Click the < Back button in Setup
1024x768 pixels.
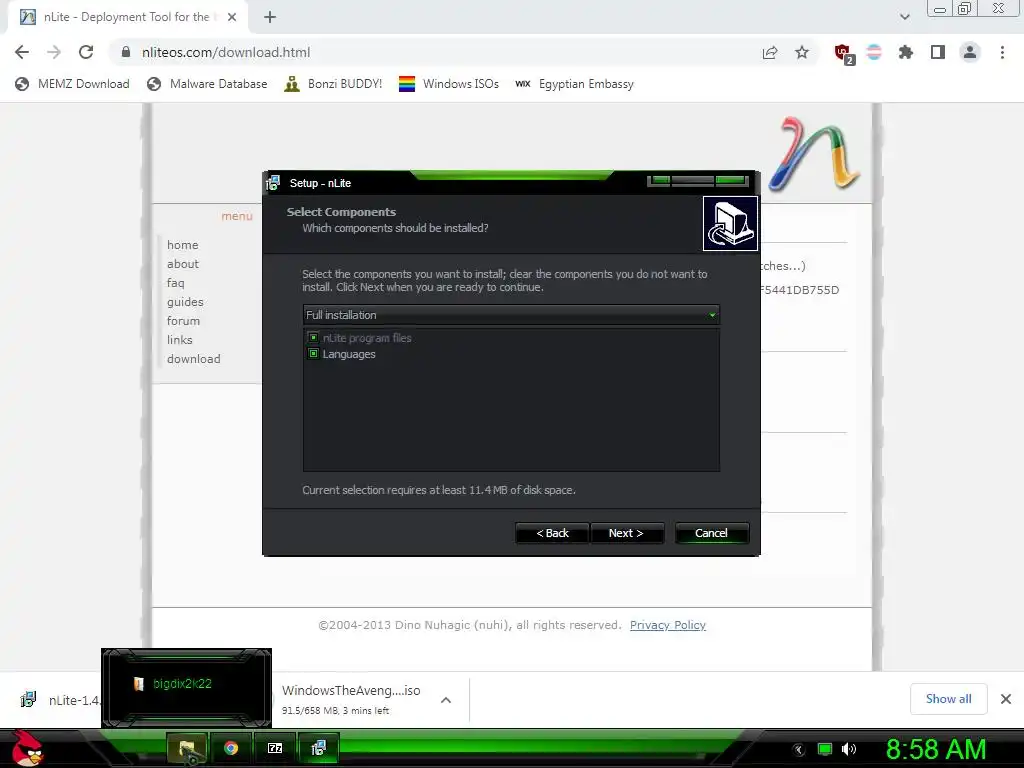[552, 533]
